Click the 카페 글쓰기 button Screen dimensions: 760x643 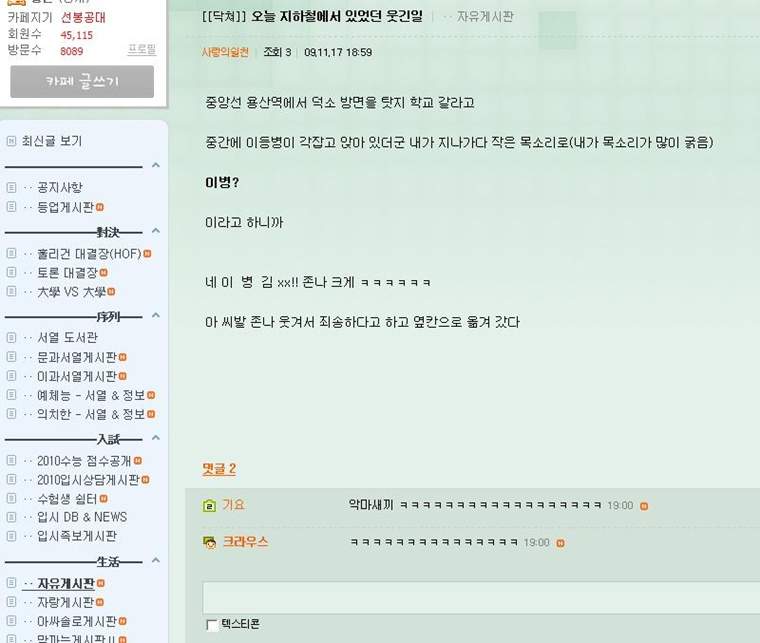(x=82, y=81)
